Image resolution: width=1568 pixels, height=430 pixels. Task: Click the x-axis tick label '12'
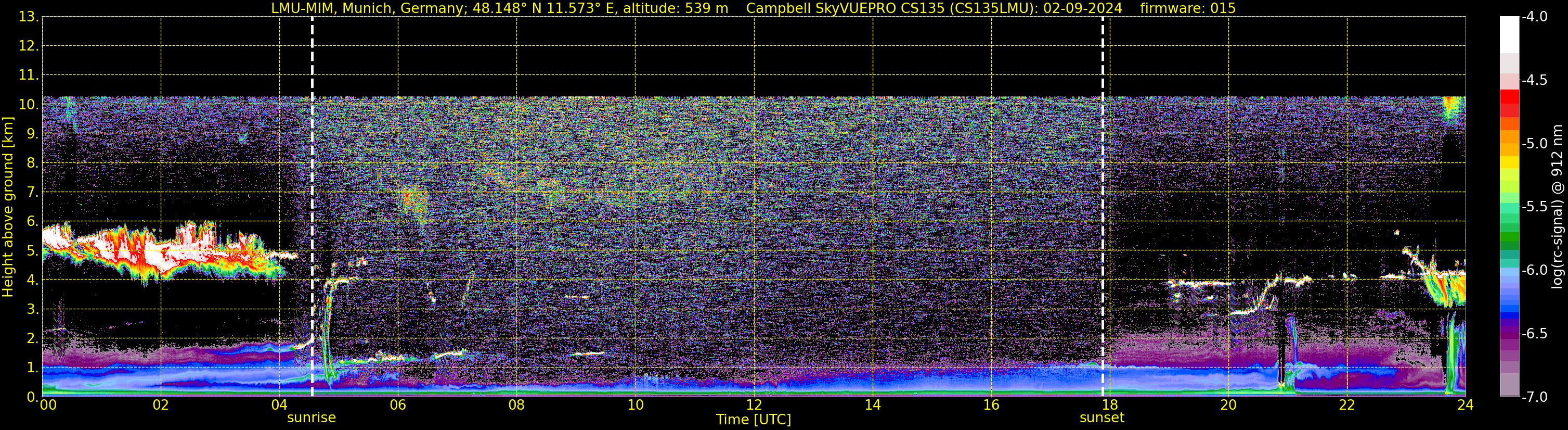point(754,405)
